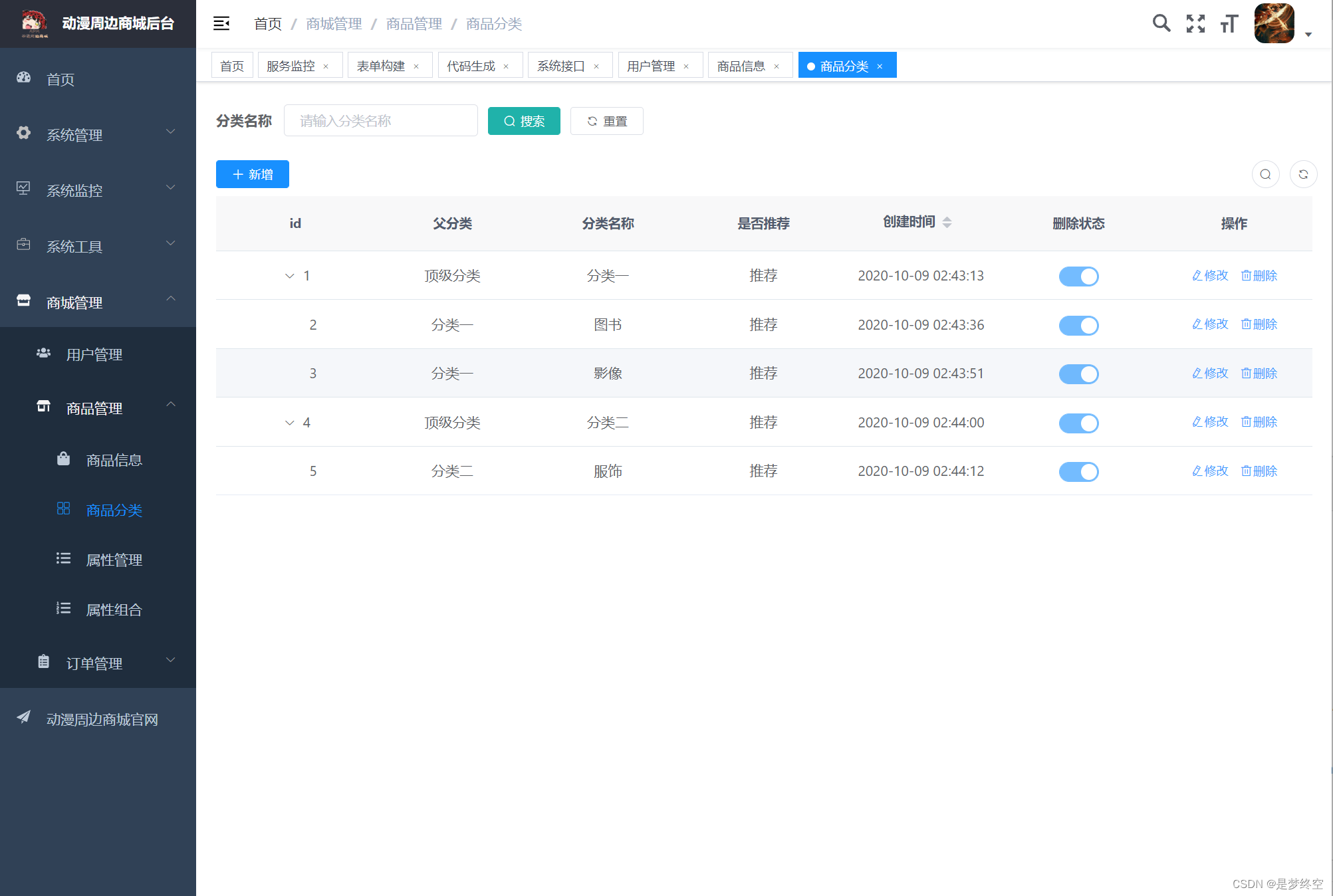Toggle delete status for 服饰 row

(x=1078, y=471)
